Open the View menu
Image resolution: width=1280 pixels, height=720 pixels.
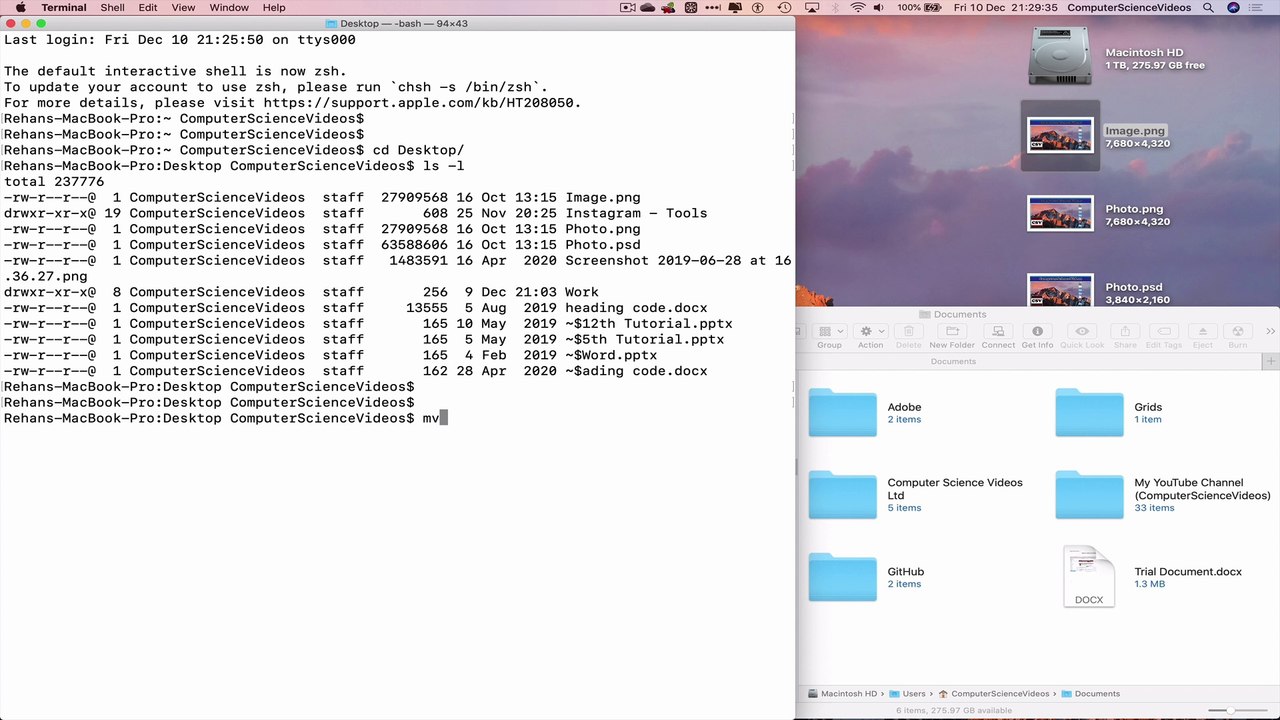tap(183, 8)
